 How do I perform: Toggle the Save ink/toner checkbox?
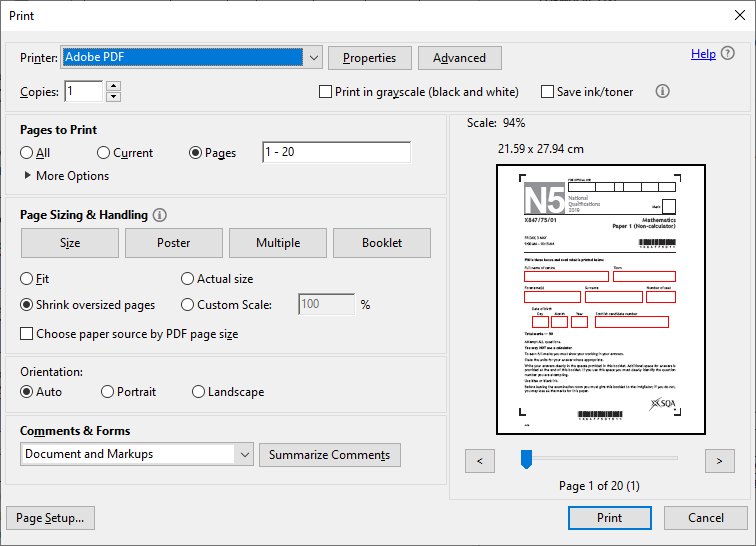[547, 92]
